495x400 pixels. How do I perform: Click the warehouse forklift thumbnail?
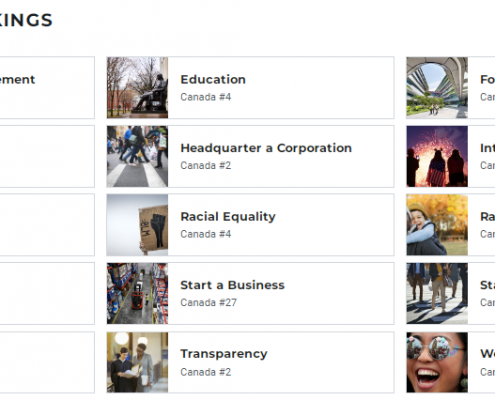point(137,293)
